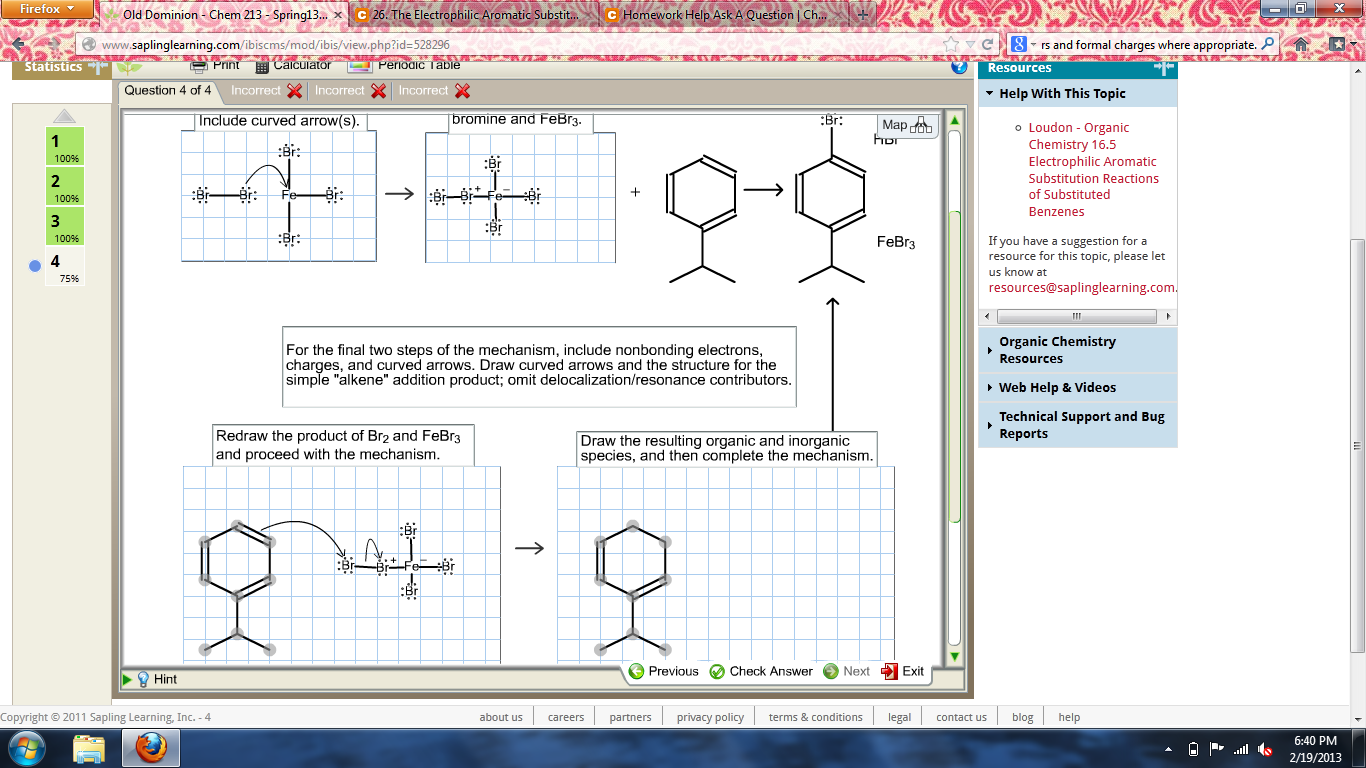
Task: Click horizontal scrollbar in Resources panel
Action: pos(1078,316)
